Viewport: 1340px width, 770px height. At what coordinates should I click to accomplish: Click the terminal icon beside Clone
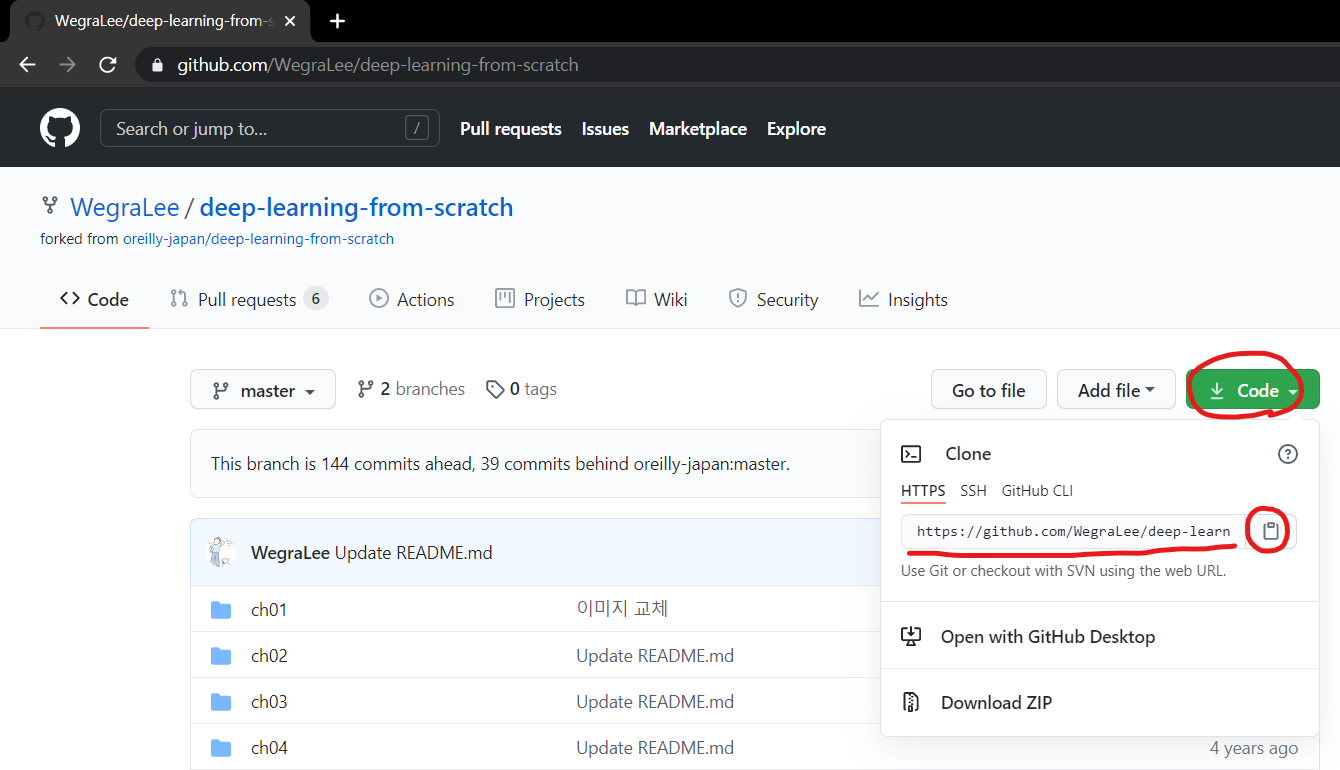pos(911,454)
